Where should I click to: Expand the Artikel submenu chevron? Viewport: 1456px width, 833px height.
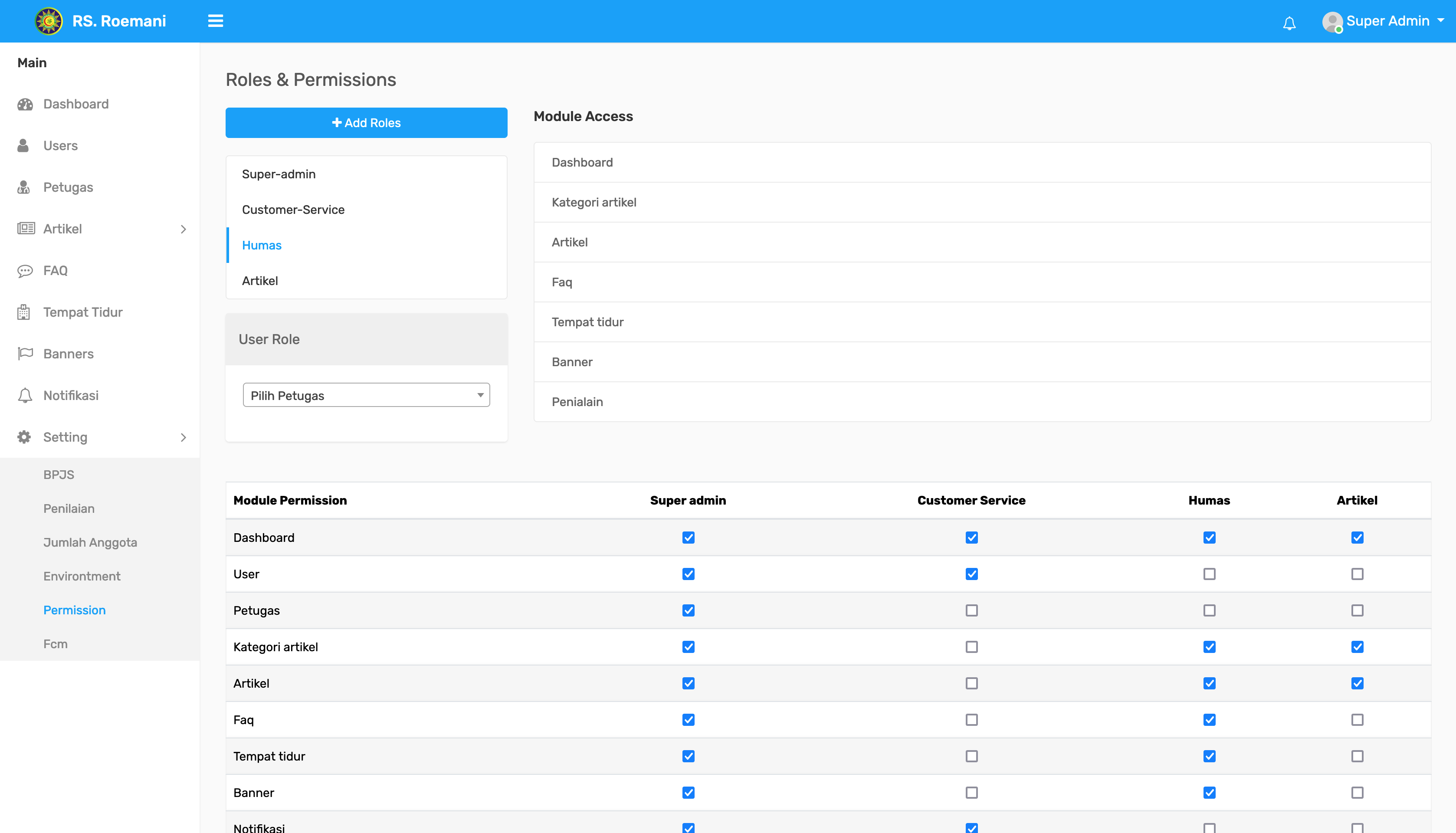(x=183, y=229)
